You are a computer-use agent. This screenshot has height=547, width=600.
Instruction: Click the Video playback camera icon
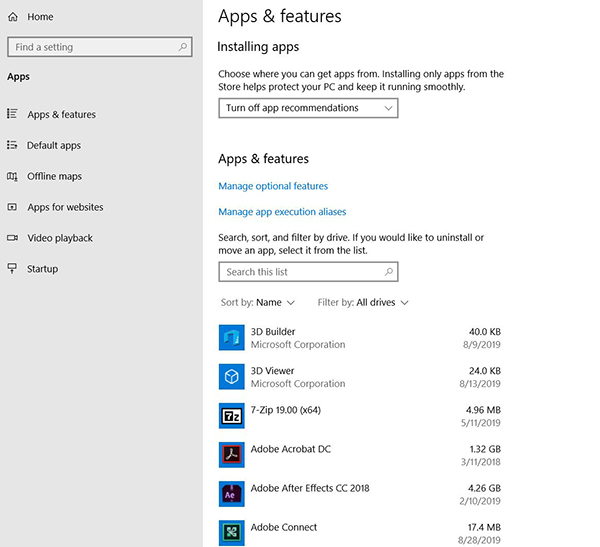12,238
